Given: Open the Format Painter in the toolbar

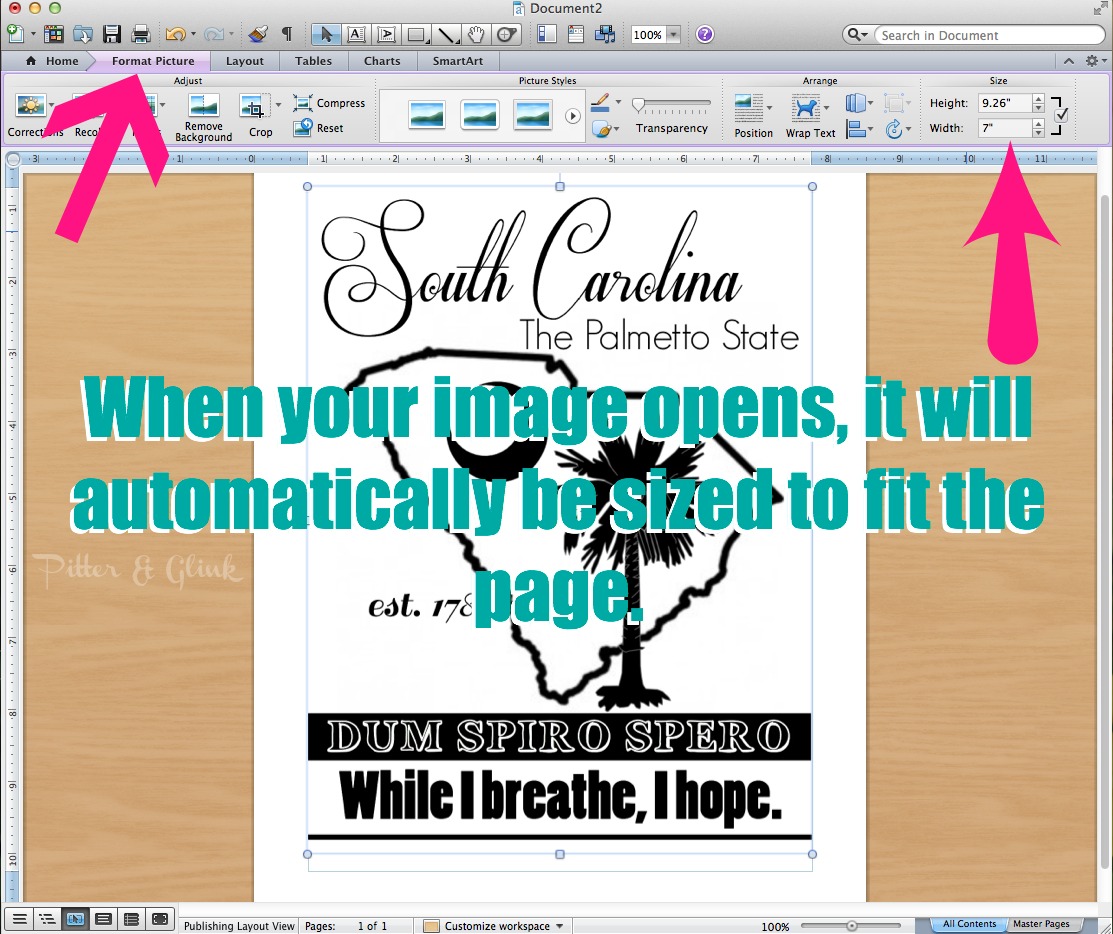Looking at the screenshot, I should tap(258, 33).
